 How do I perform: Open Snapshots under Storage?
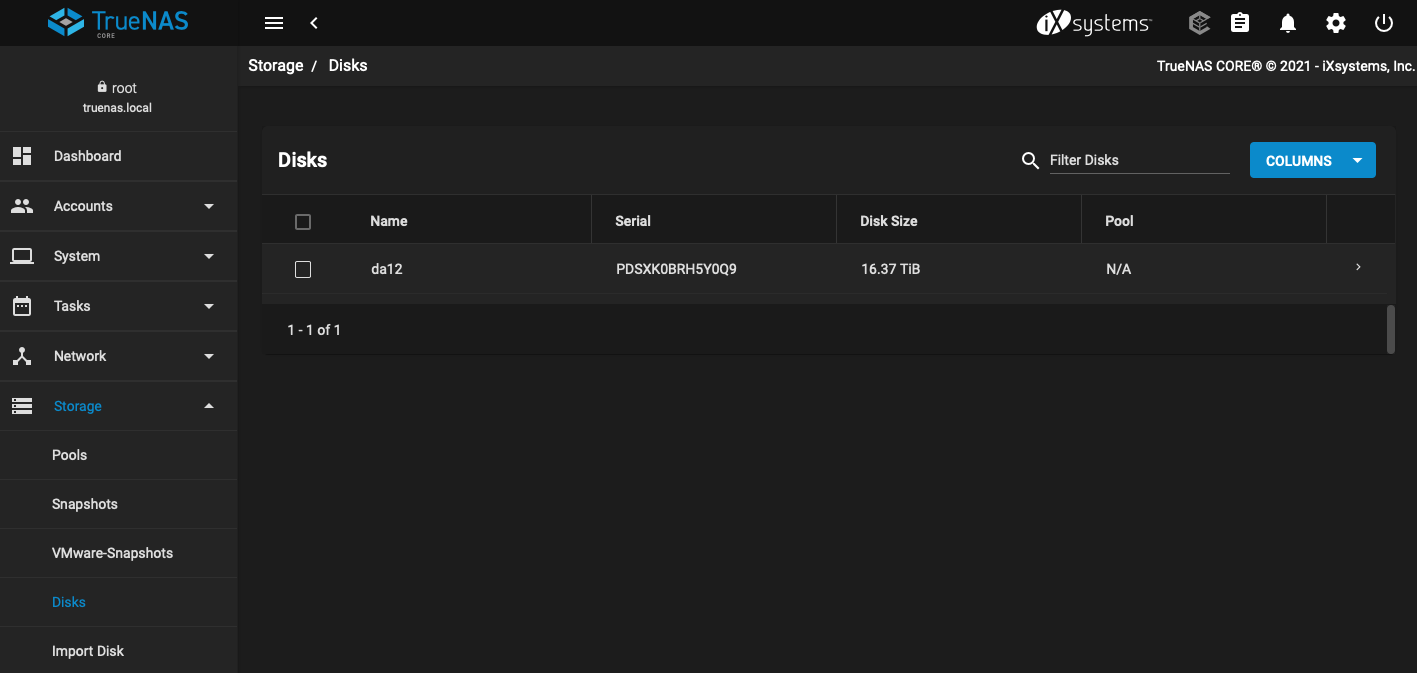[x=118, y=504]
